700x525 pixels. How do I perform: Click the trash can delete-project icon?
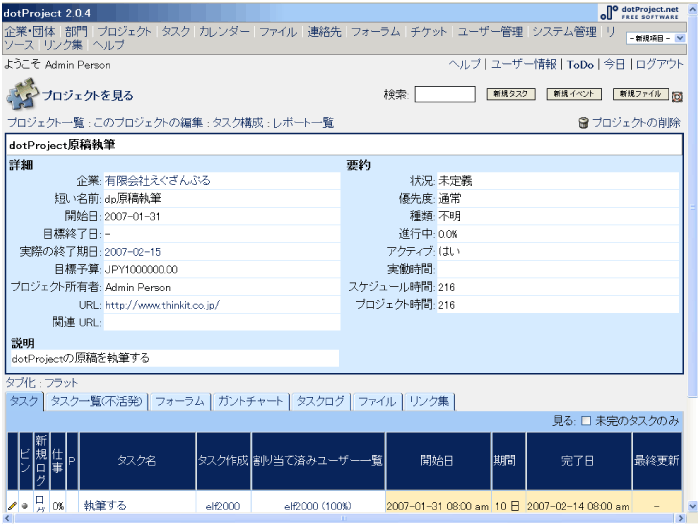(583, 123)
